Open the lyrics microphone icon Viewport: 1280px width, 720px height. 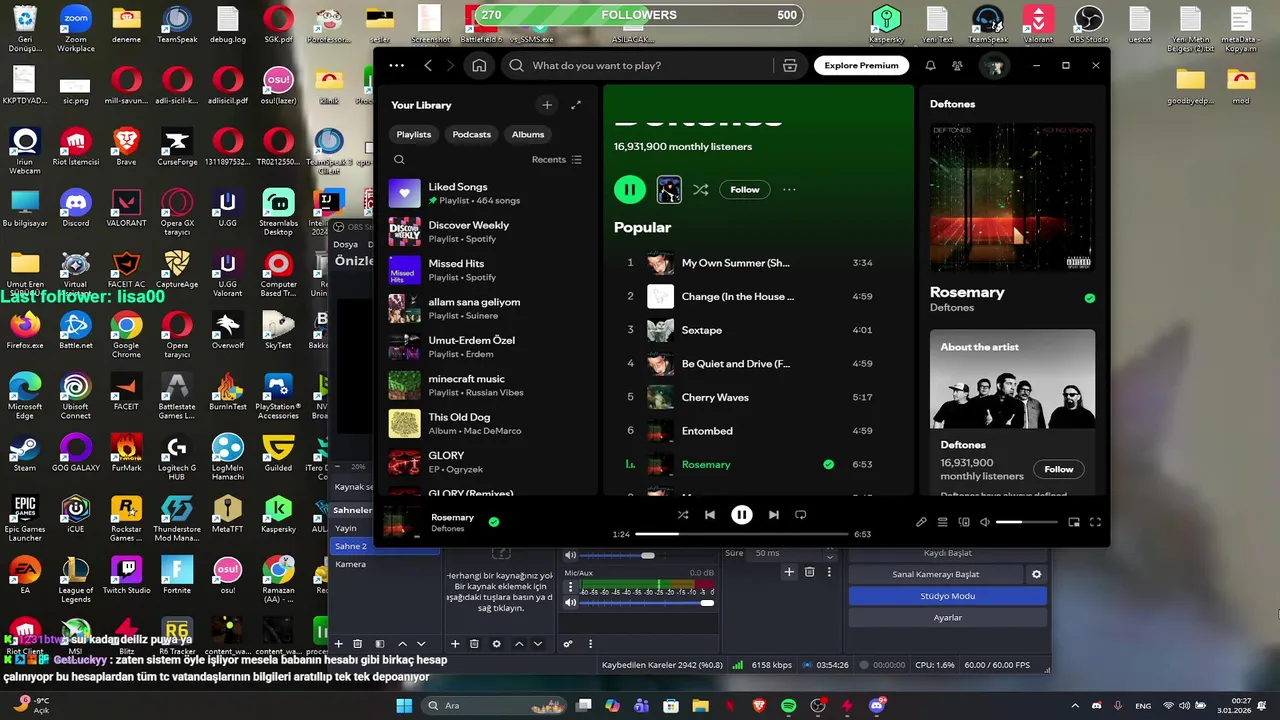[921, 522]
